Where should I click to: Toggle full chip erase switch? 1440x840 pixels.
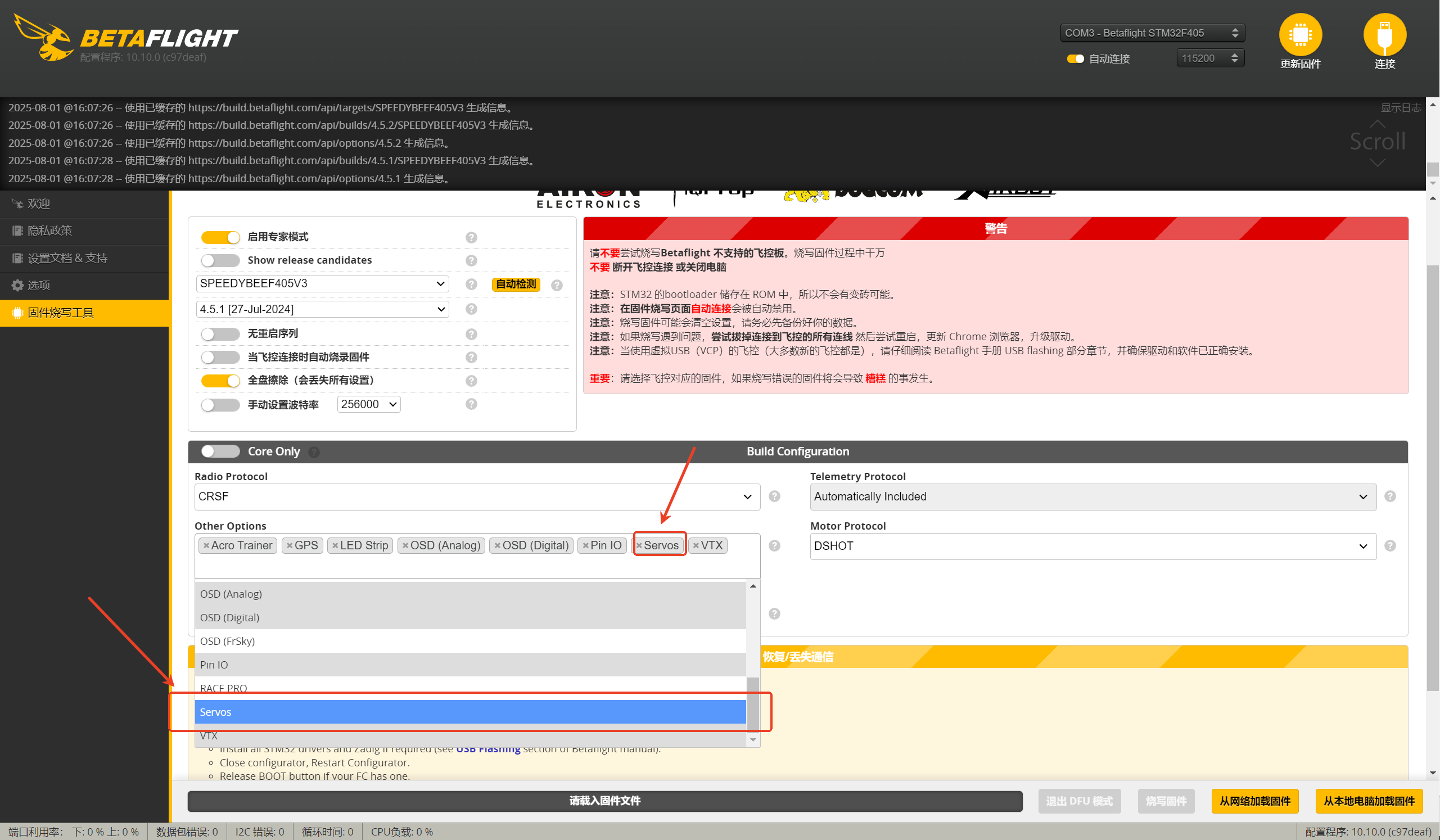[220, 380]
